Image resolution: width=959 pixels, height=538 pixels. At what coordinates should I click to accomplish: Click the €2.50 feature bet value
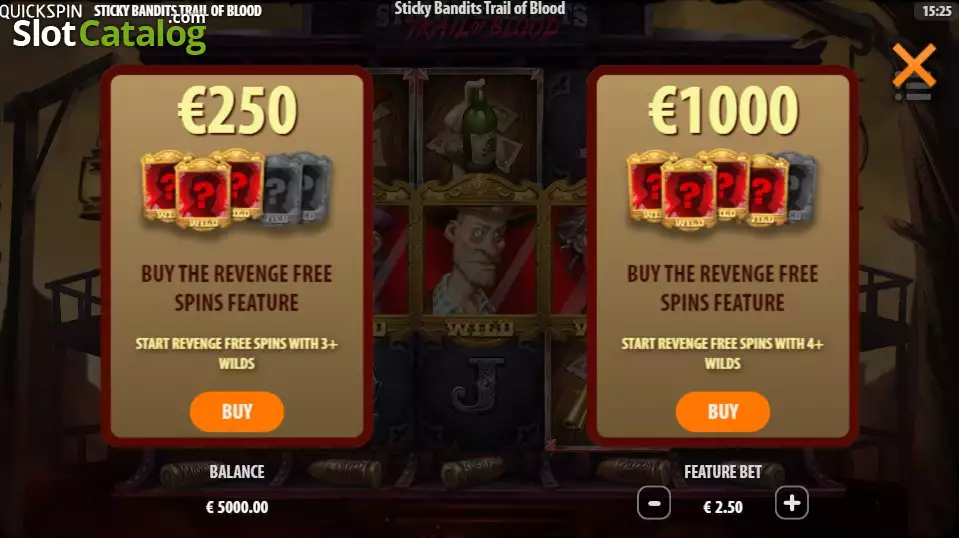[x=723, y=507]
